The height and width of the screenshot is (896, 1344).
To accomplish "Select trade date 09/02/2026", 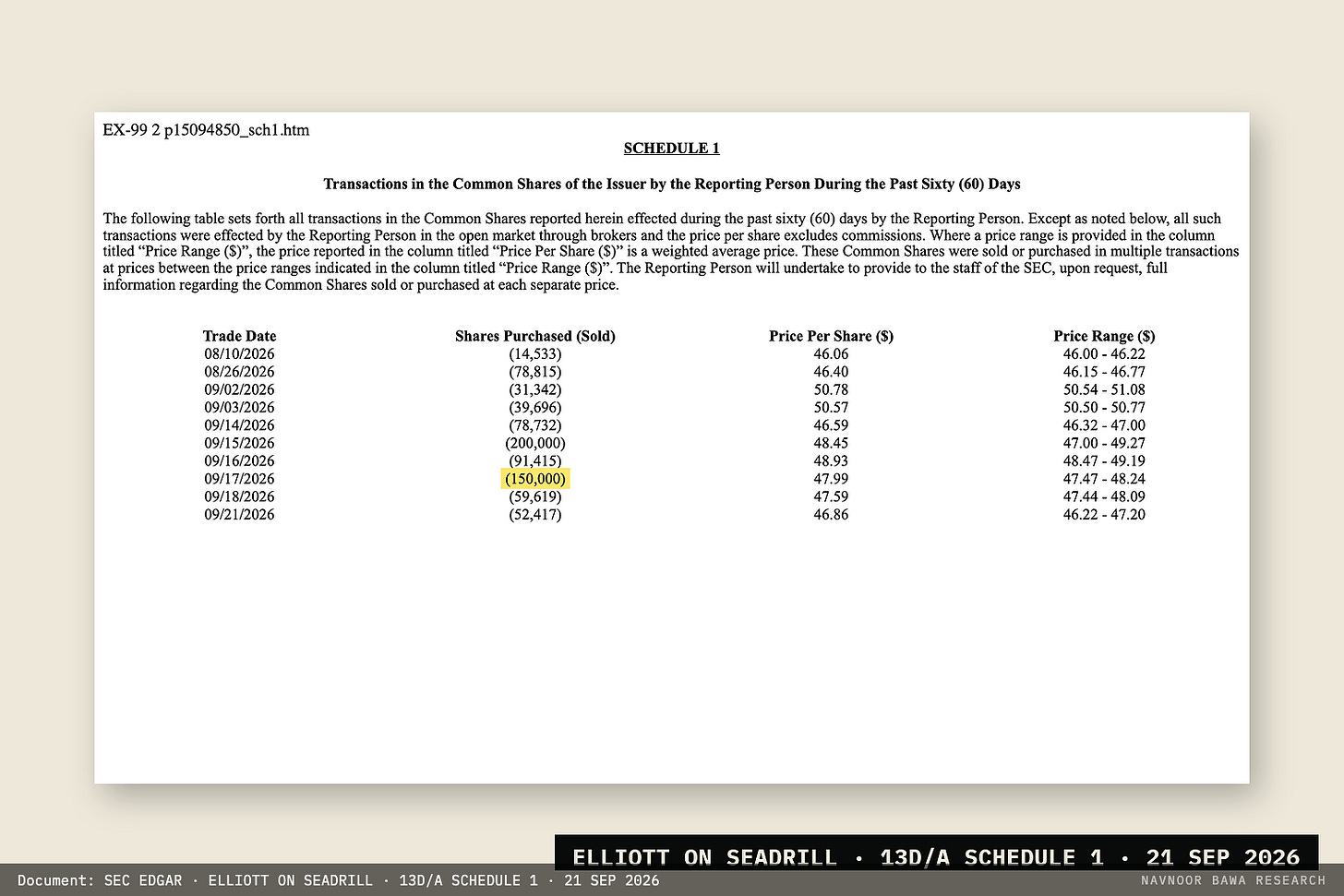I will tap(239, 389).
